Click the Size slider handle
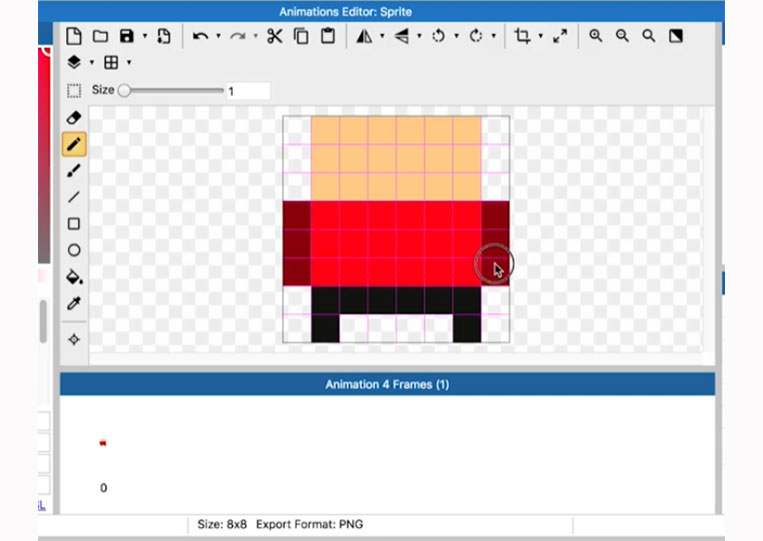 point(124,90)
